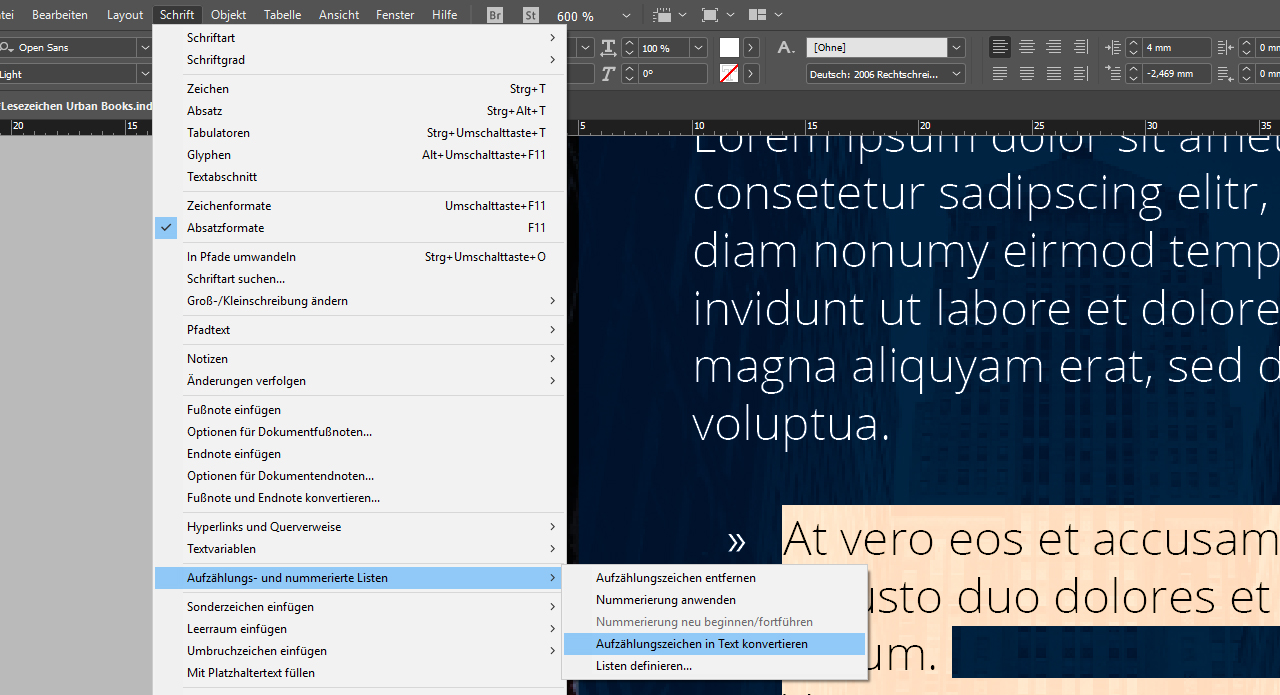Click into the -2,469 mm indent field
Screen dimensions: 1280x695
point(1176,73)
